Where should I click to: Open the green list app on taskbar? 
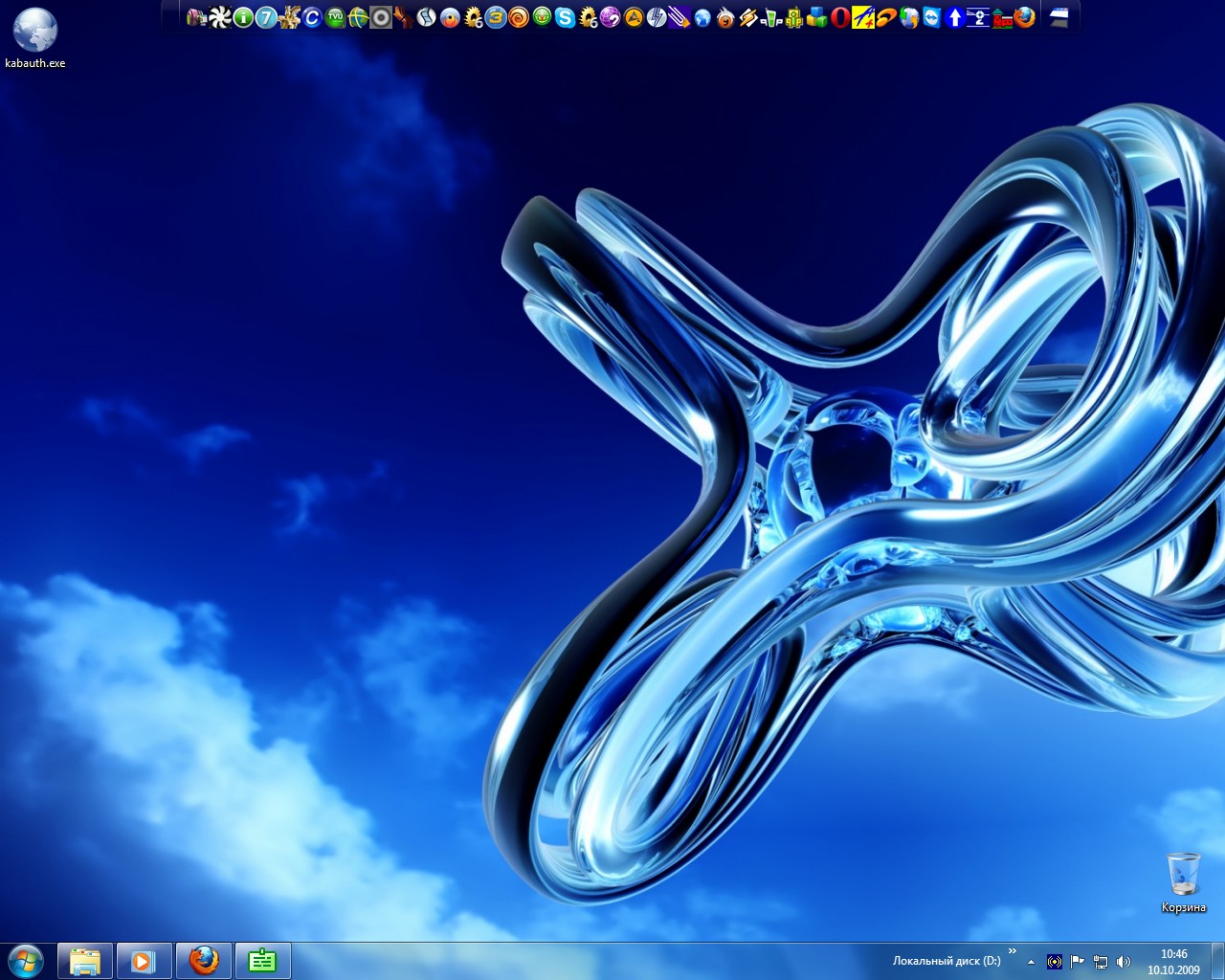pyautogui.click(x=262, y=961)
